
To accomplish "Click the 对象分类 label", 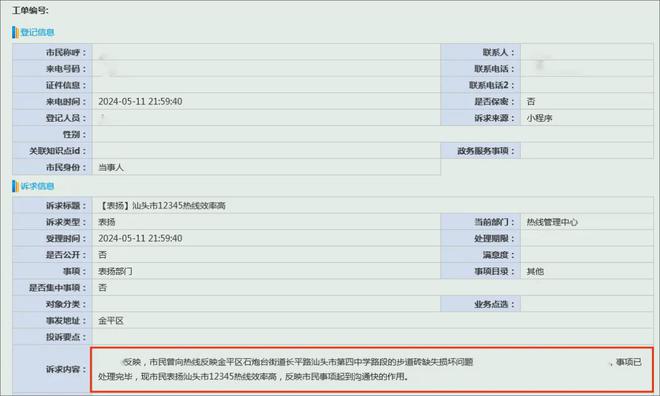I will pyautogui.click(x=66, y=304).
